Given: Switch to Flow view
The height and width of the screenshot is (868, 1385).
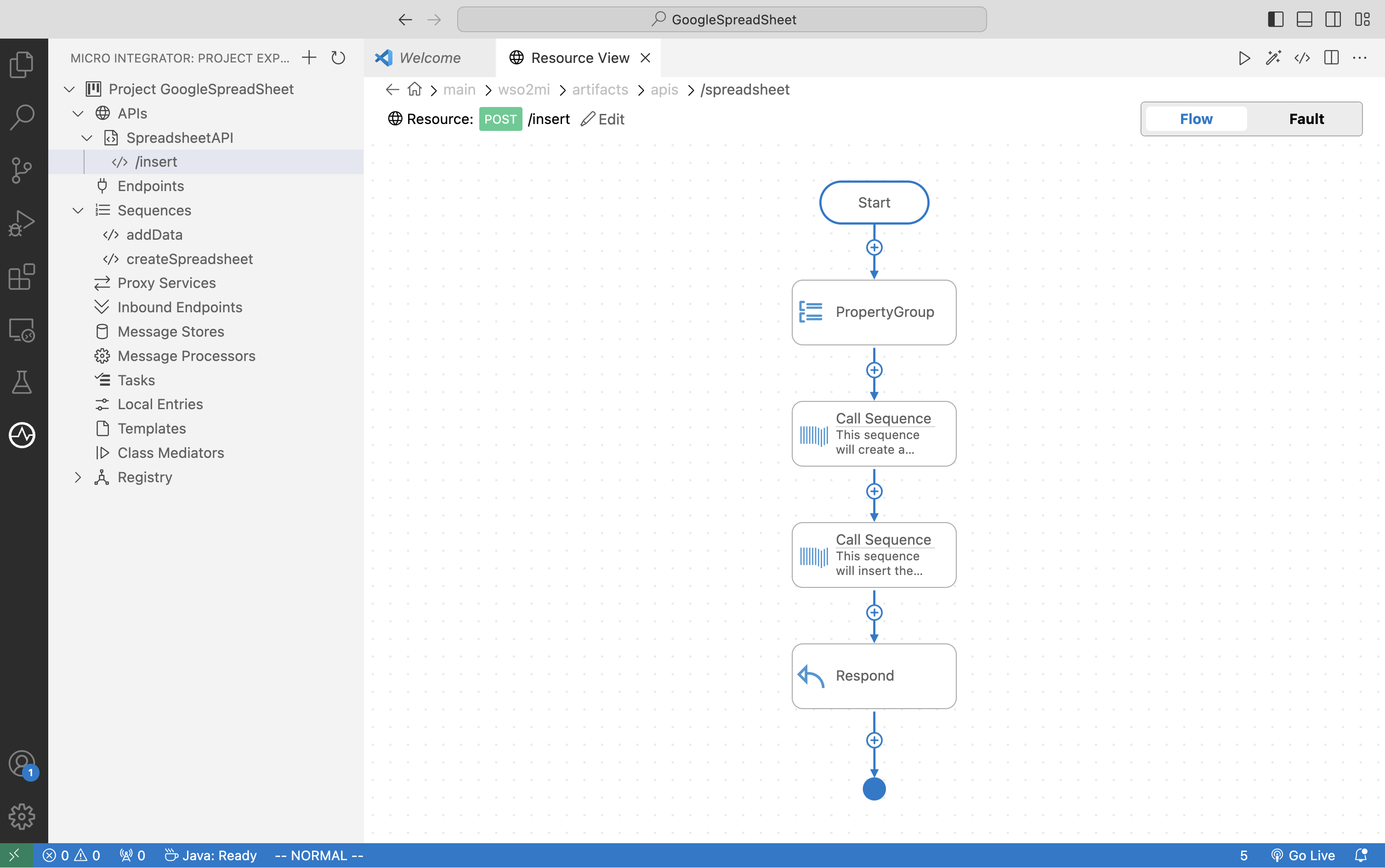Looking at the screenshot, I should click(1196, 119).
